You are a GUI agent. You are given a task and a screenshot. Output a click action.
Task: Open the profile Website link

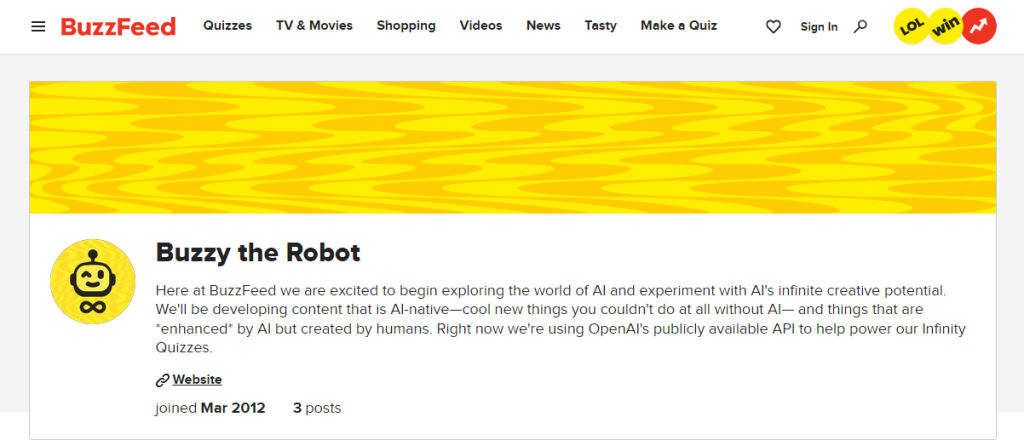pyautogui.click(x=197, y=379)
